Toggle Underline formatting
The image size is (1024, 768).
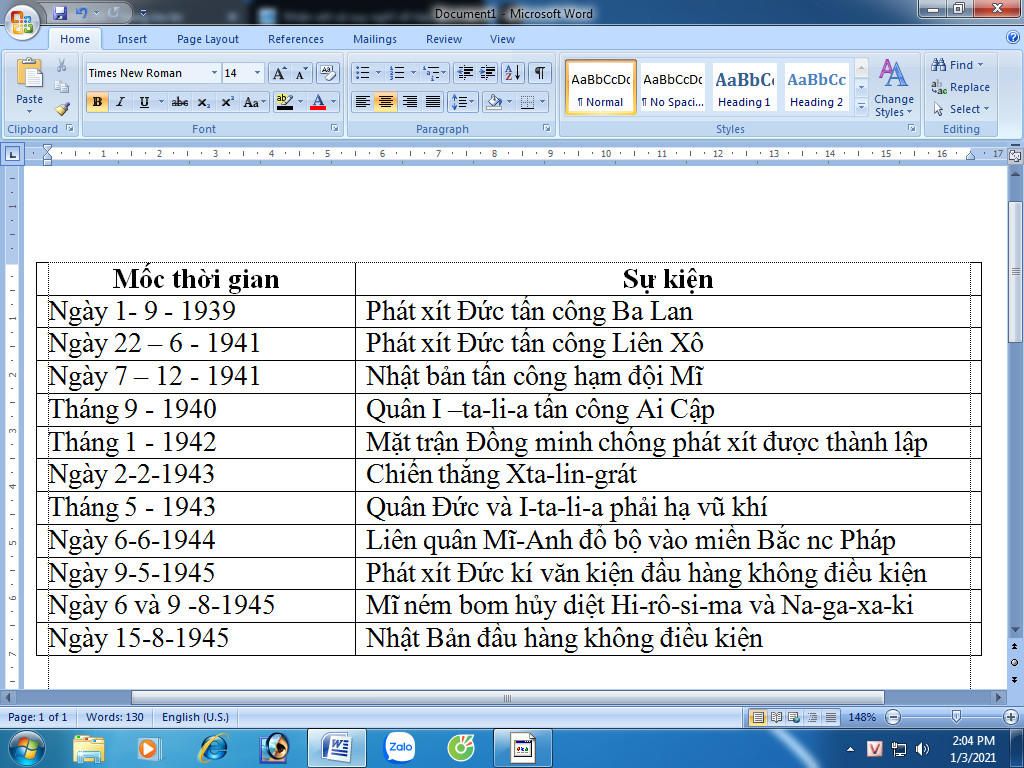(x=144, y=102)
